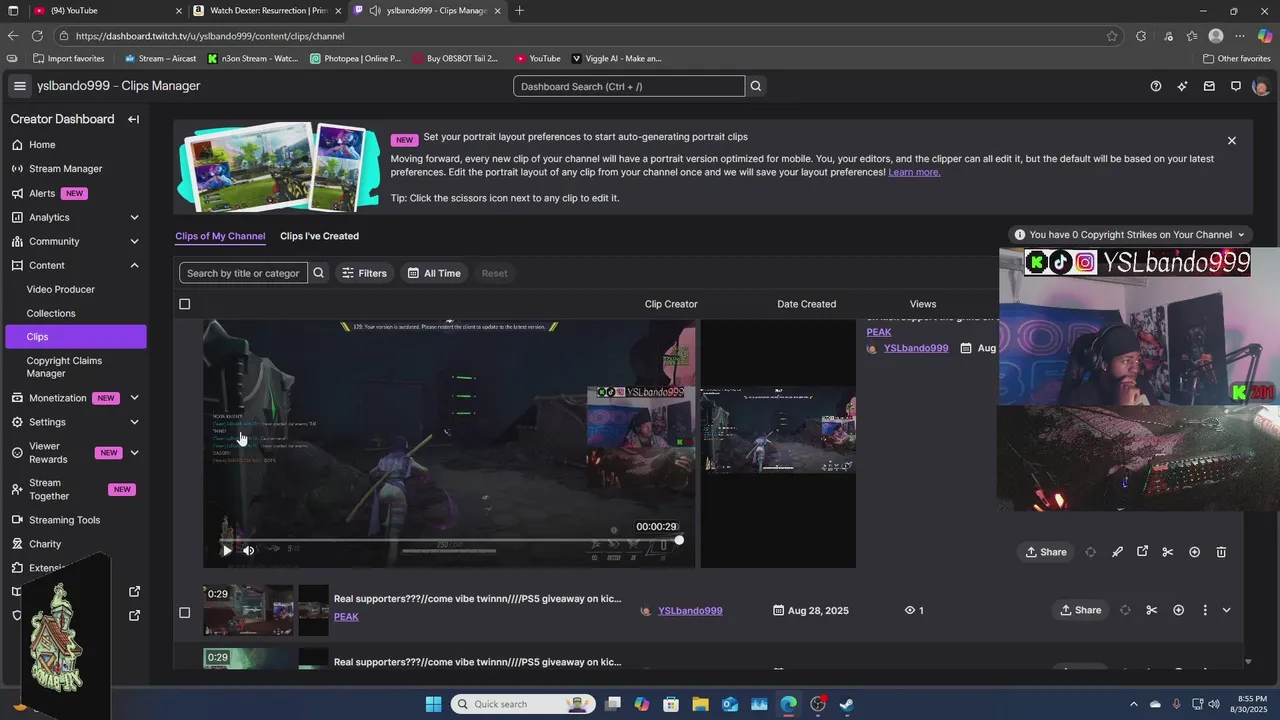1280x720 pixels.
Task: Collapse the Creator Dashboard sidebar
Action: pos(133,119)
